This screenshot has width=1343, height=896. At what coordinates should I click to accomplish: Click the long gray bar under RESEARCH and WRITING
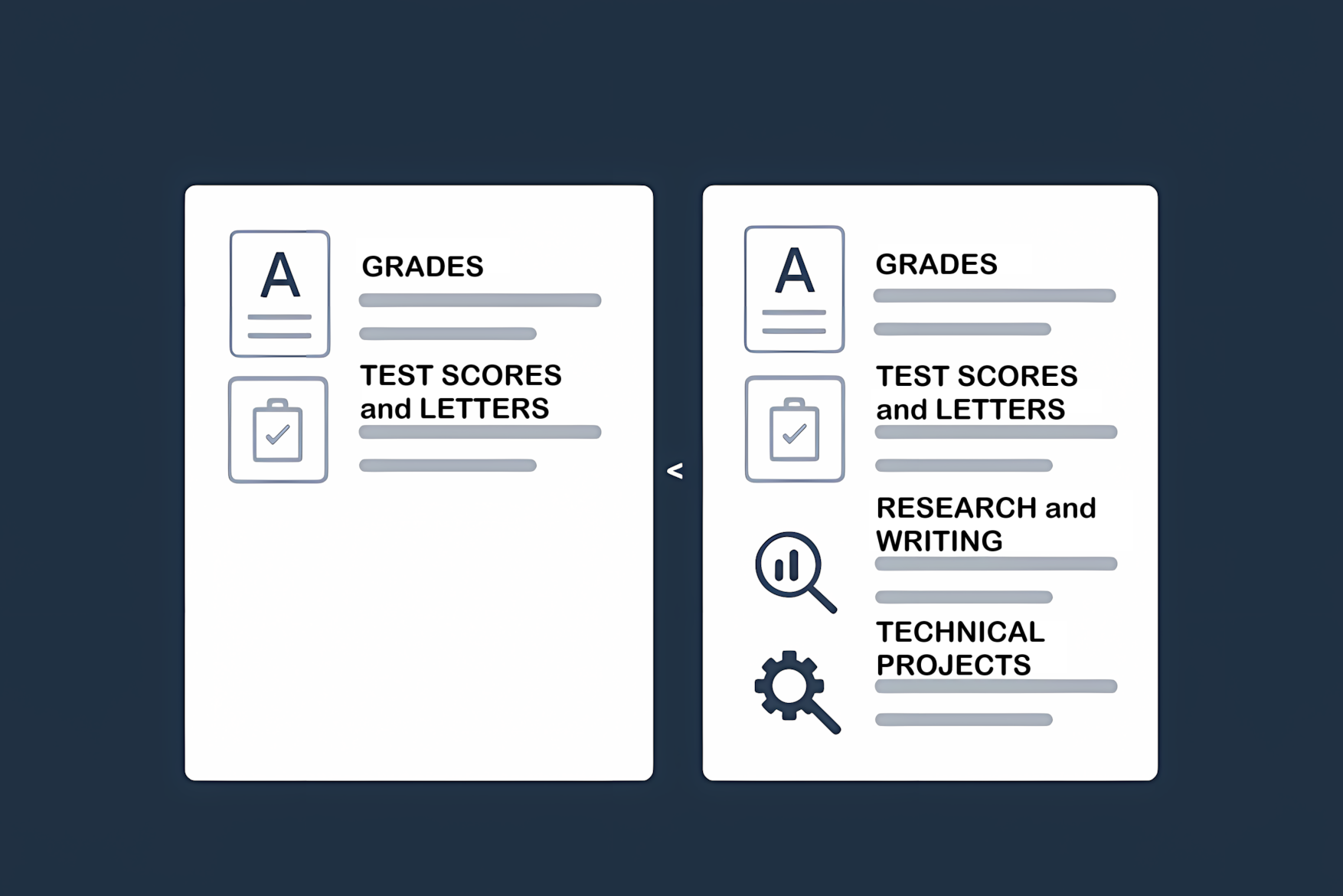tap(996, 564)
